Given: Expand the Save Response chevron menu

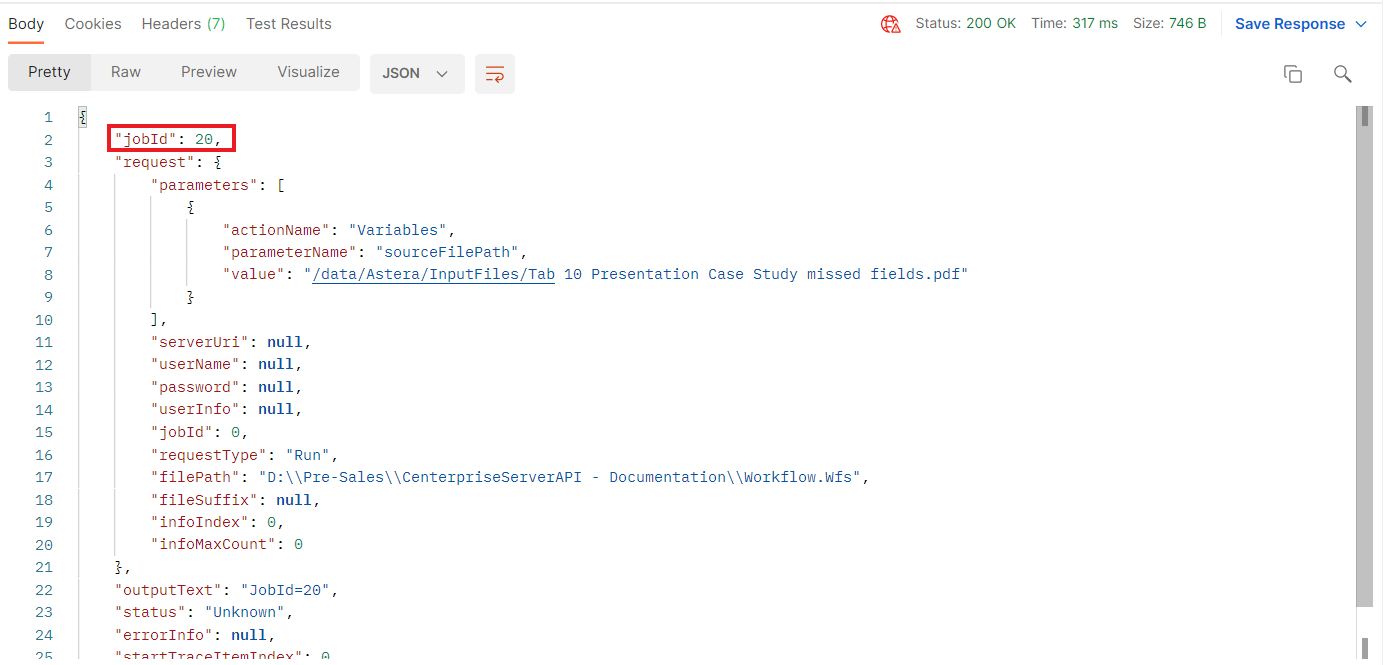Looking at the screenshot, I should (1361, 24).
